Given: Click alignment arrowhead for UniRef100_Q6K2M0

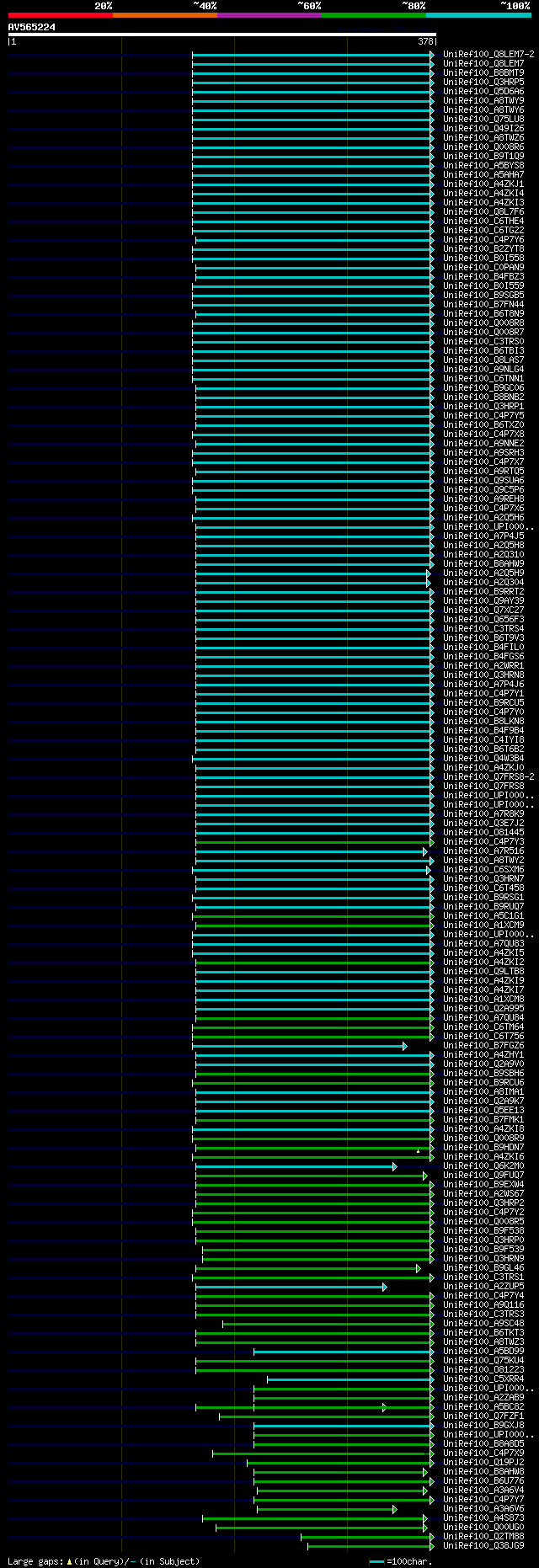Looking at the screenshot, I should [394, 1166].
